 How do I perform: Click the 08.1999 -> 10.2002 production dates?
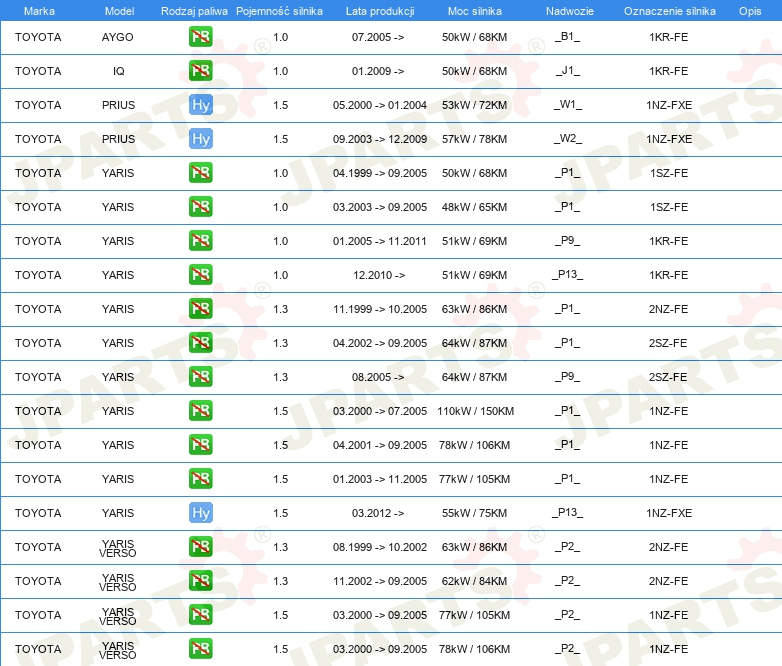point(380,547)
